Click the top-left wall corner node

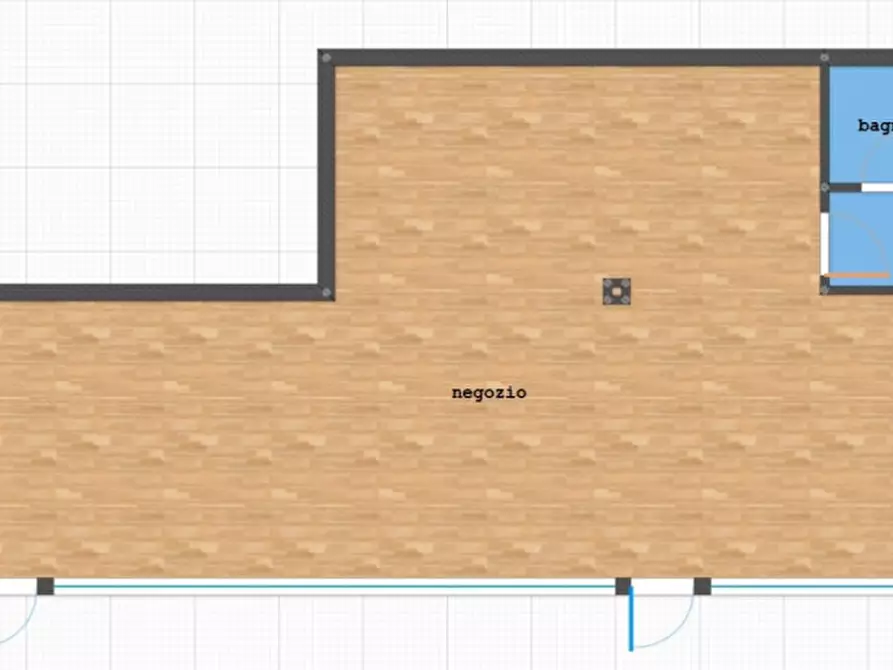(326, 58)
